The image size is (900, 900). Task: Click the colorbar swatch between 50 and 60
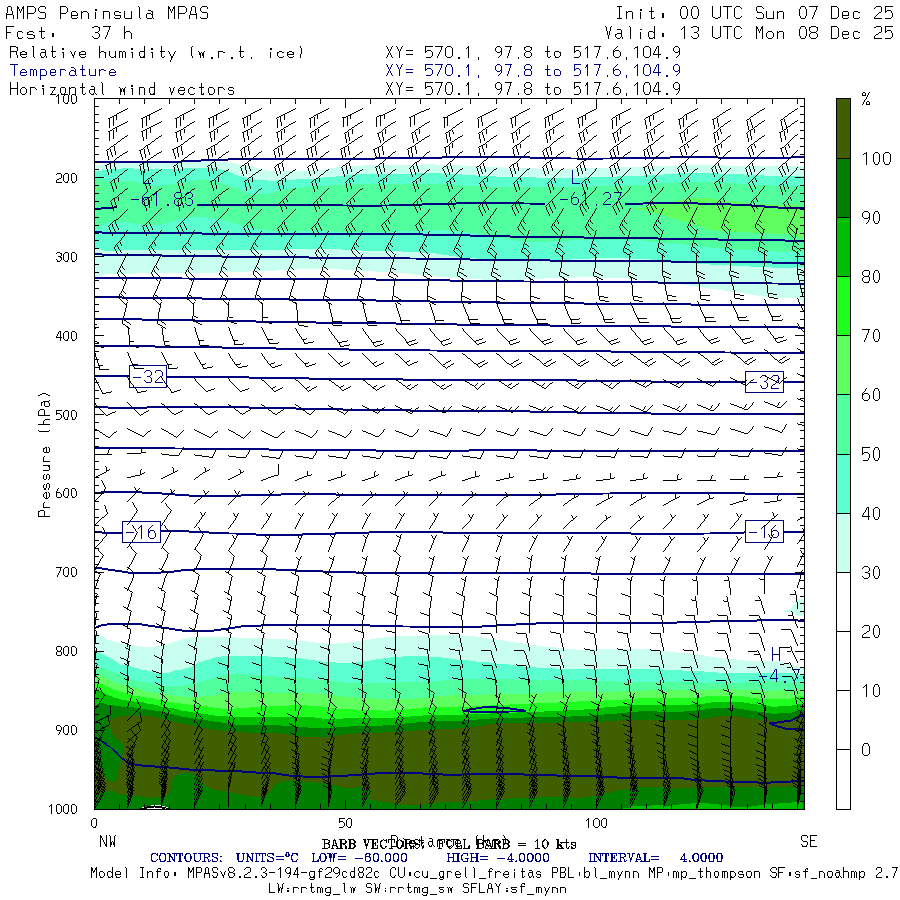pyautogui.click(x=843, y=425)
